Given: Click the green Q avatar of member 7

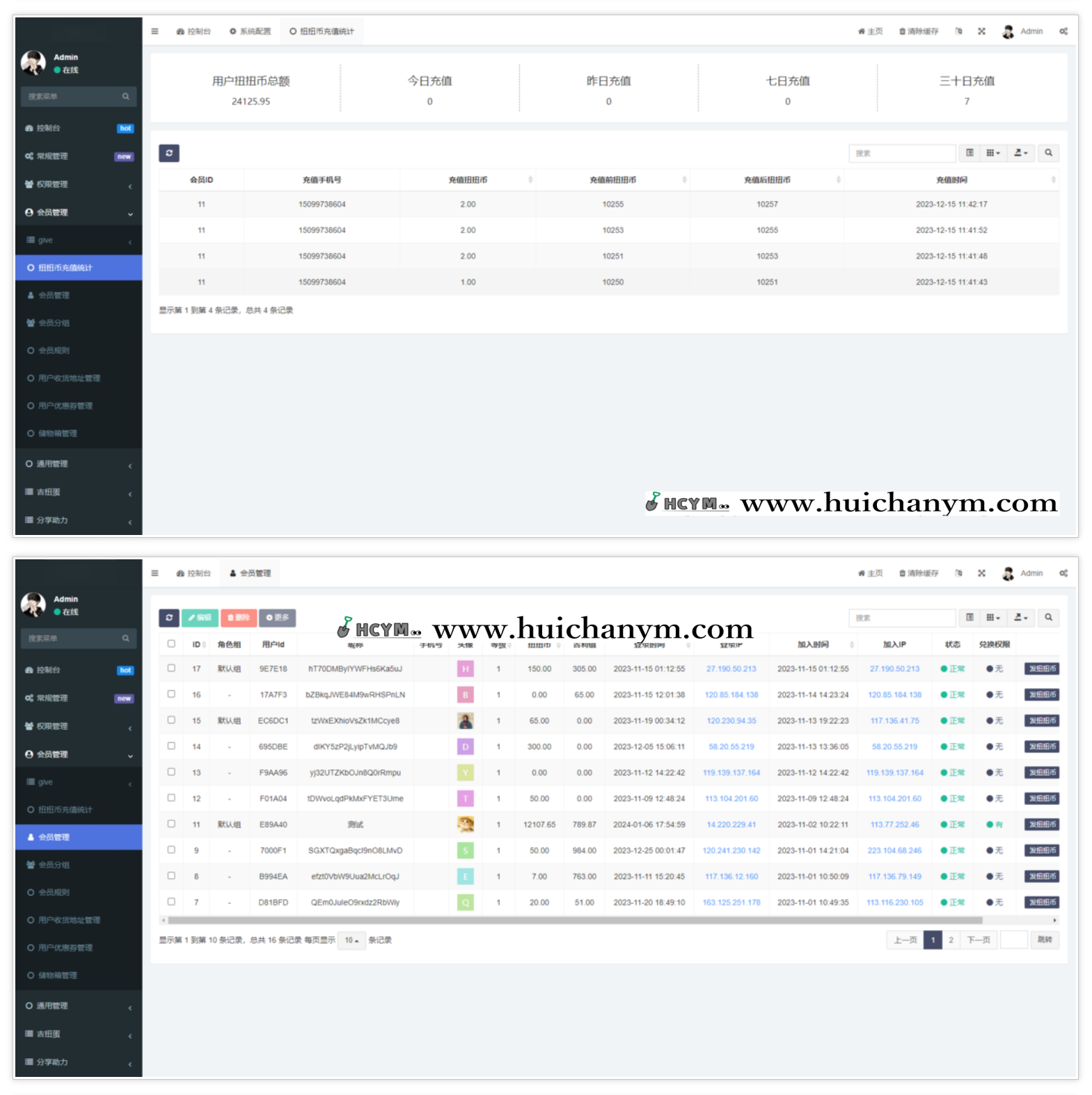Looking at the screenshot, I should [x=466, y=903].
